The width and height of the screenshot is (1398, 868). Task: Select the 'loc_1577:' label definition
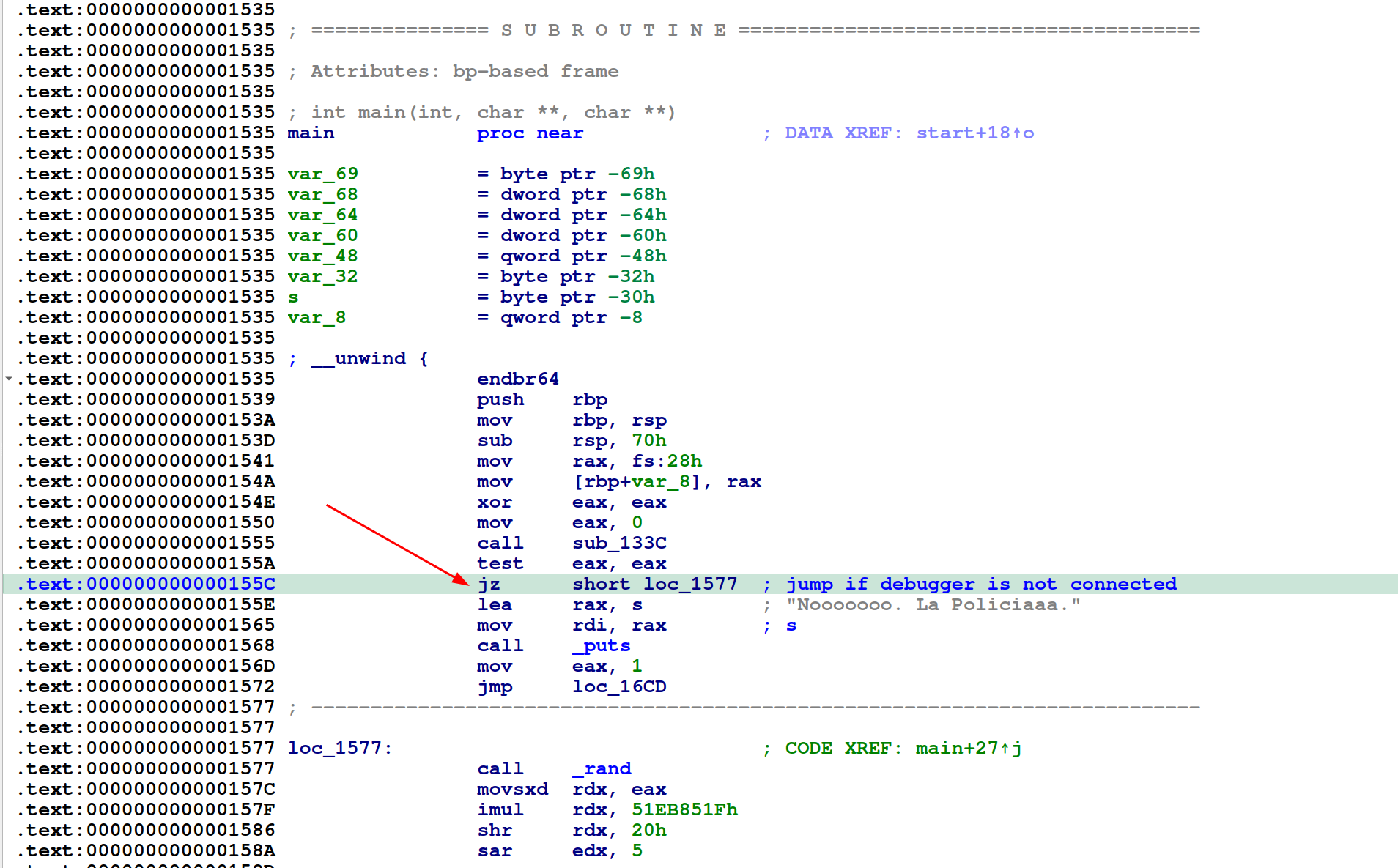[340, 748]
